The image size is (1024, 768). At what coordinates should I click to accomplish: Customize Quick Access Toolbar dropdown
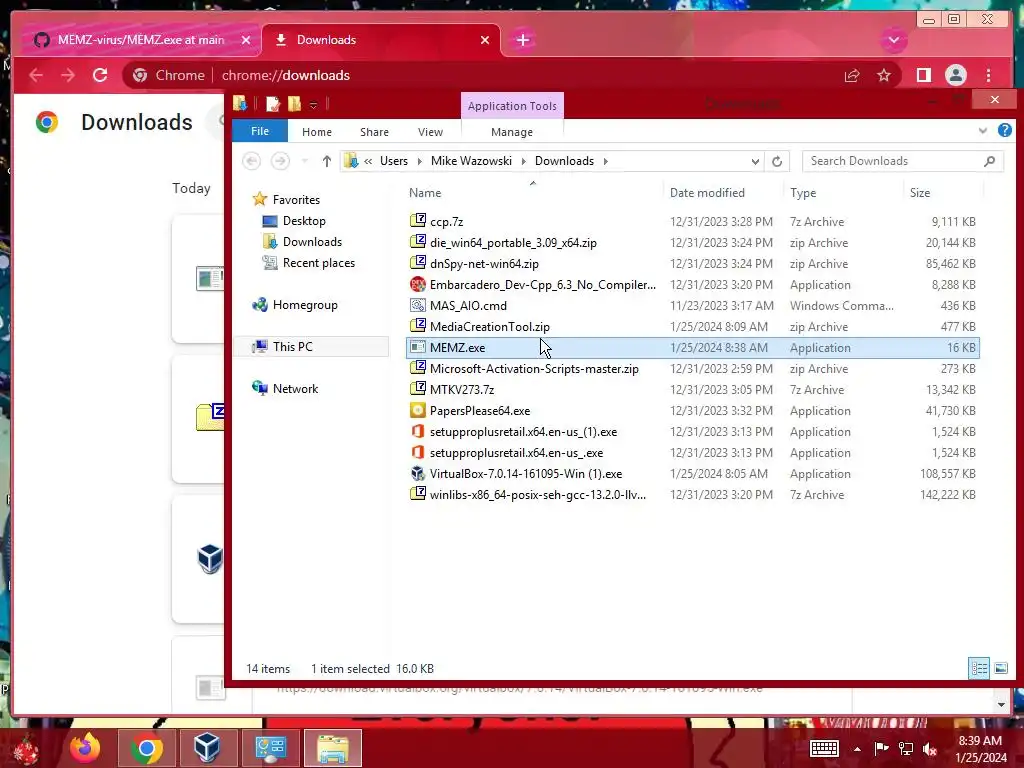click(x=313, y=104)
